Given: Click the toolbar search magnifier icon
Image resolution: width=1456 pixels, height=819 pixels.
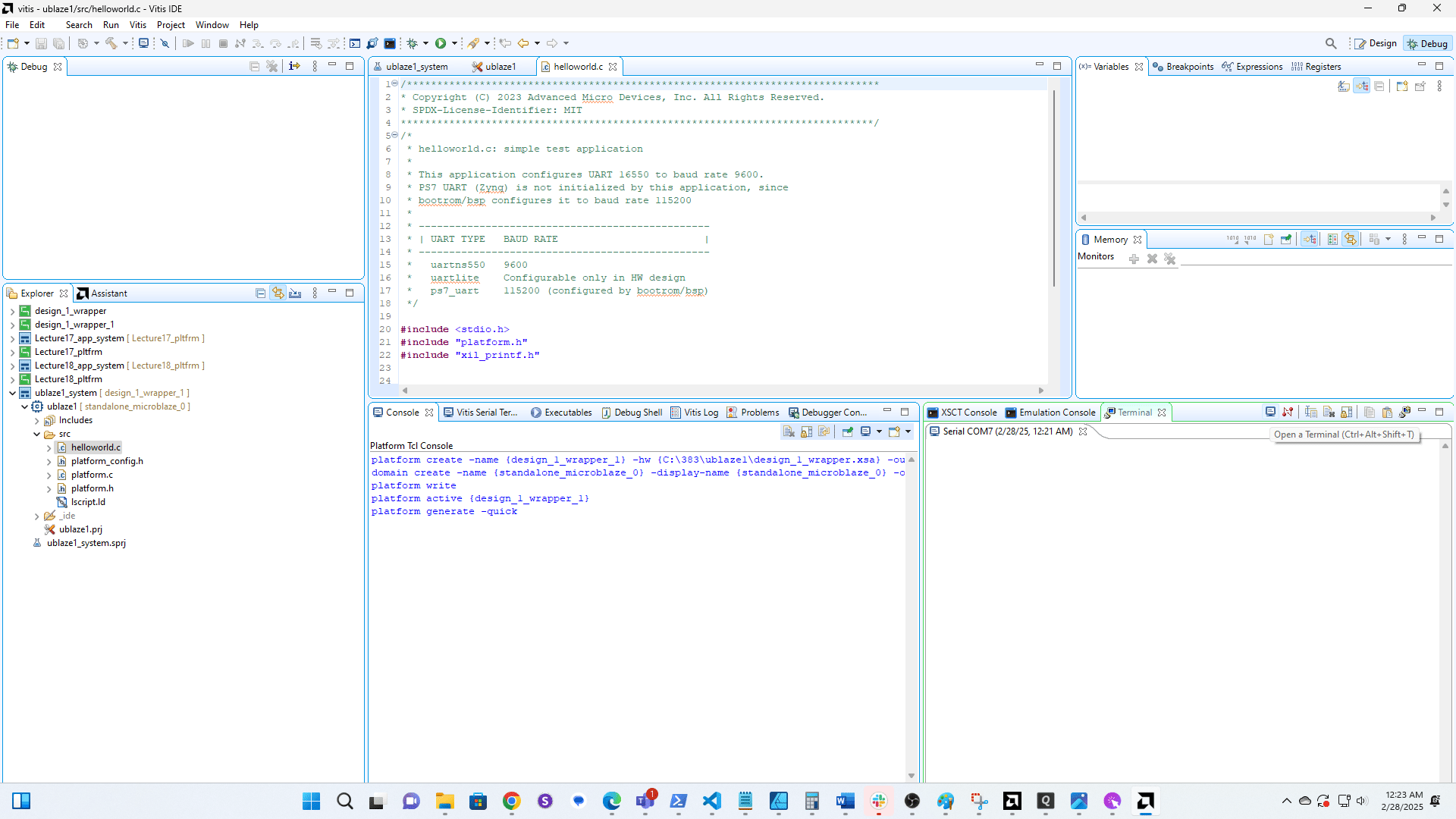Looking at the screenshot, I should coord(1331,43).
